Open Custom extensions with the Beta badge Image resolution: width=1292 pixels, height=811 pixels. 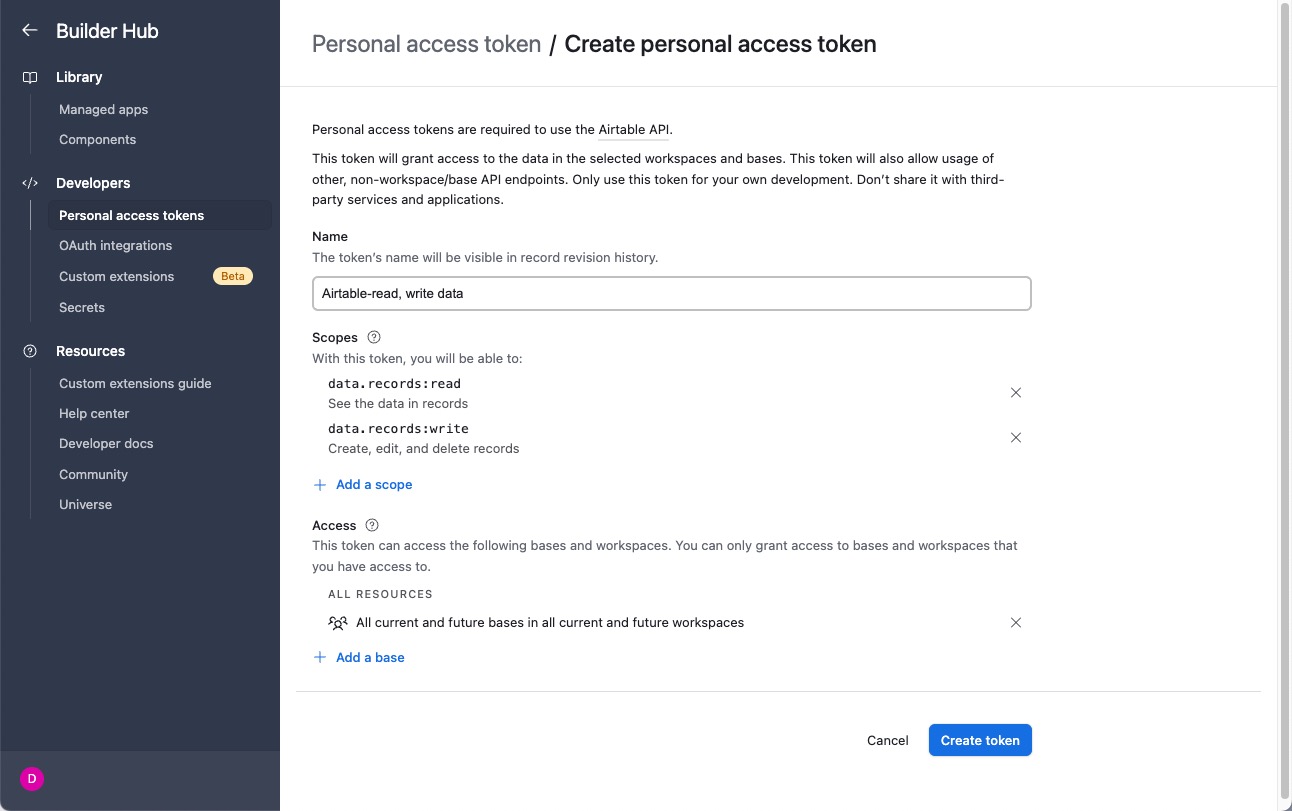tap(116, 276)
